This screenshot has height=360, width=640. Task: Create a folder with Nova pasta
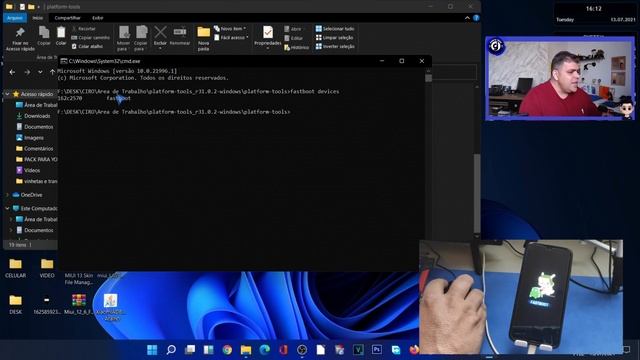coord(203,38)
